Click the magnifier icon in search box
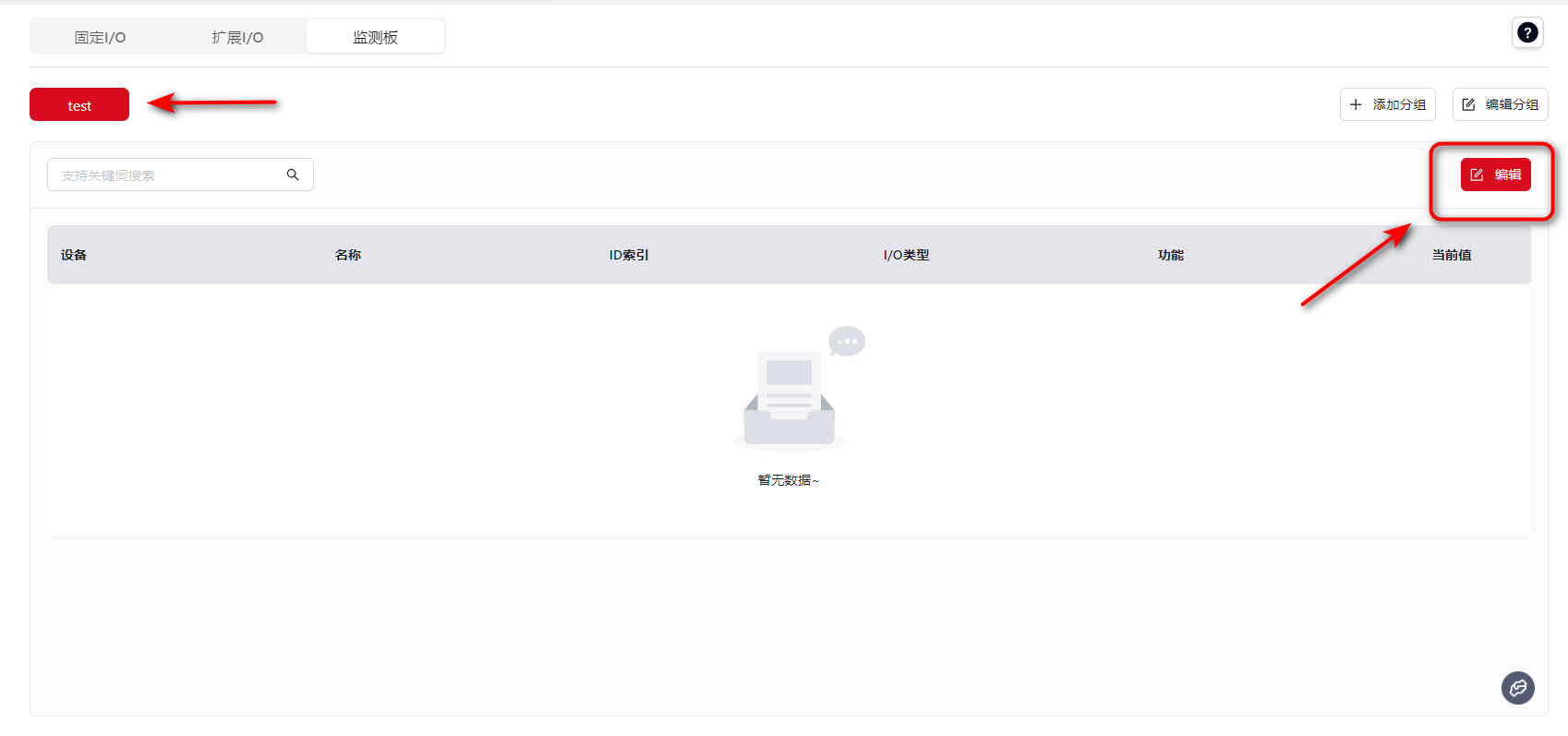Image resolution: width=1568 pixels, height=736 pixels. tap(293, 175)
